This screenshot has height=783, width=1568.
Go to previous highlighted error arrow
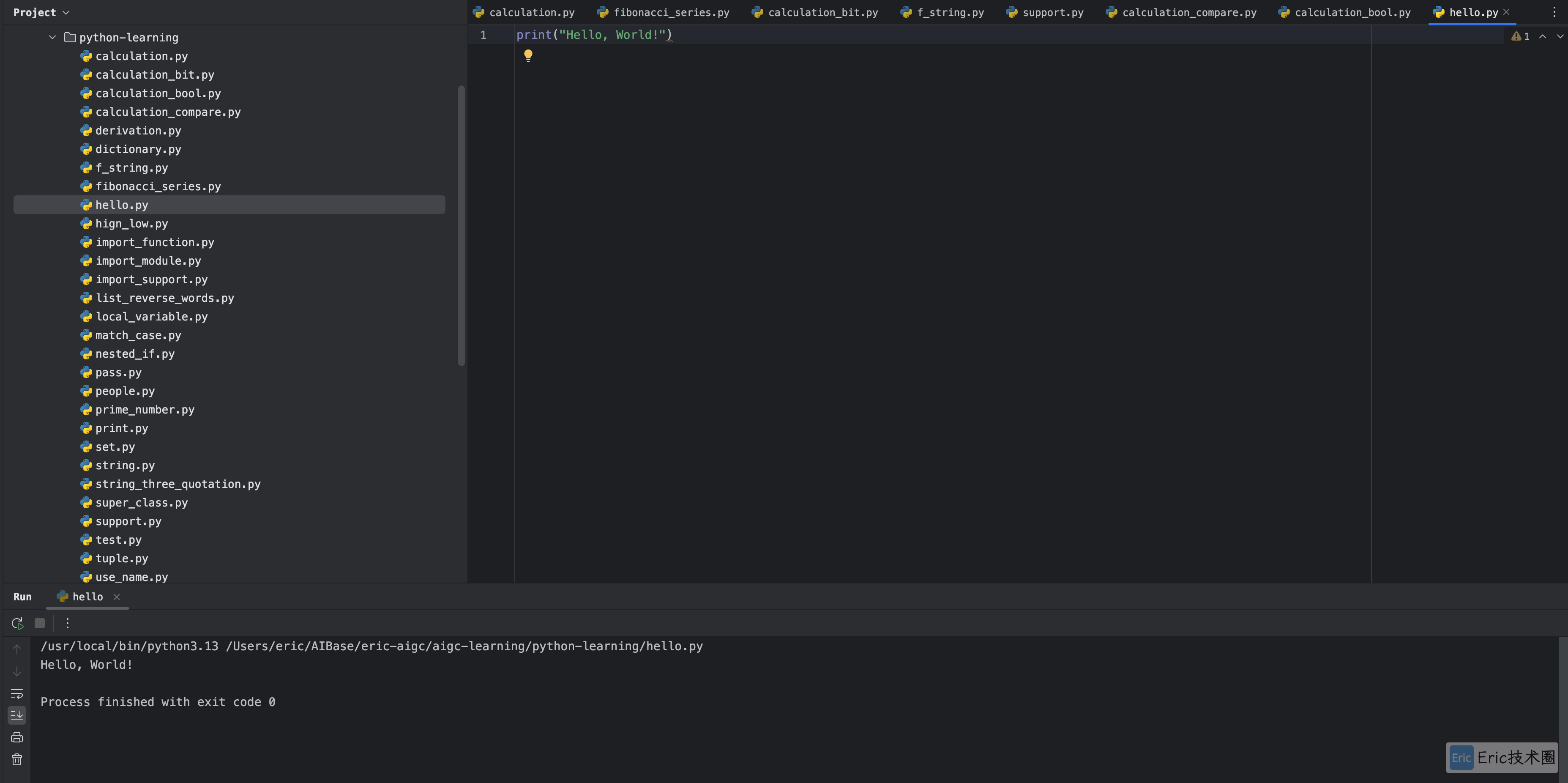click(1543, 36)
